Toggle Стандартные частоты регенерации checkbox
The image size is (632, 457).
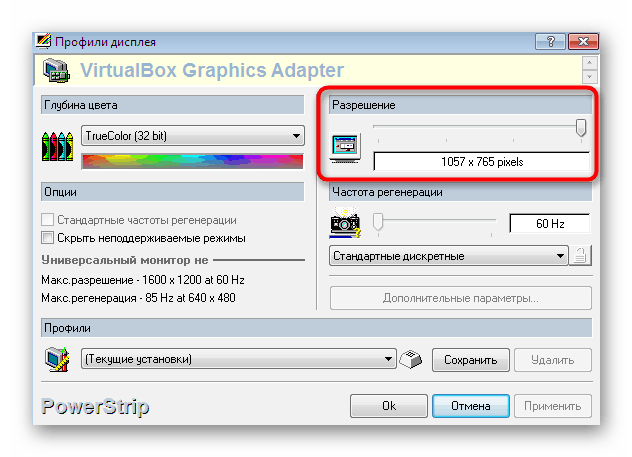tap(48, 220)
